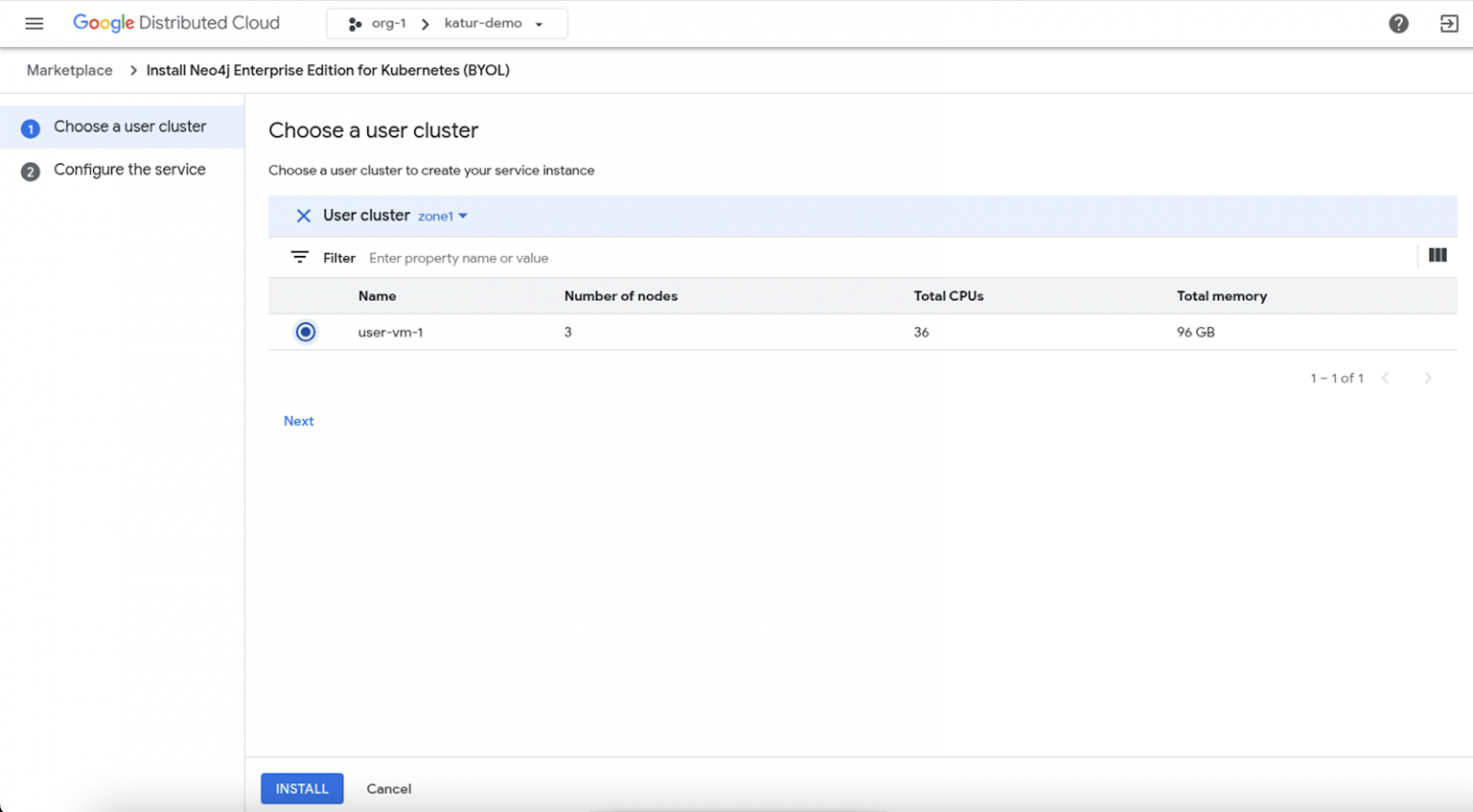
Task: Go to the next table page
Action: pos(1428,378)
